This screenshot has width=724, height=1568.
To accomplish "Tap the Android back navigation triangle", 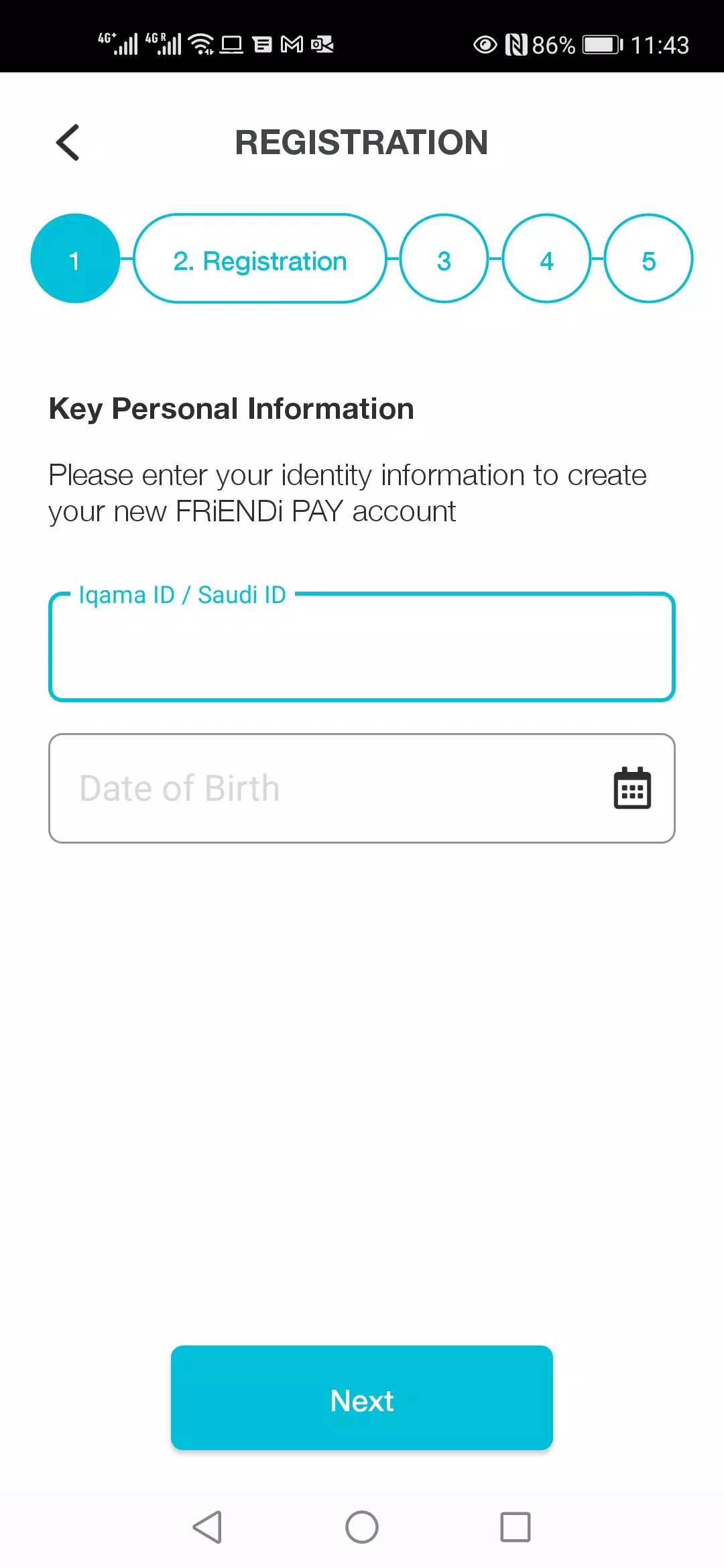I will (x=207, y=1527).
